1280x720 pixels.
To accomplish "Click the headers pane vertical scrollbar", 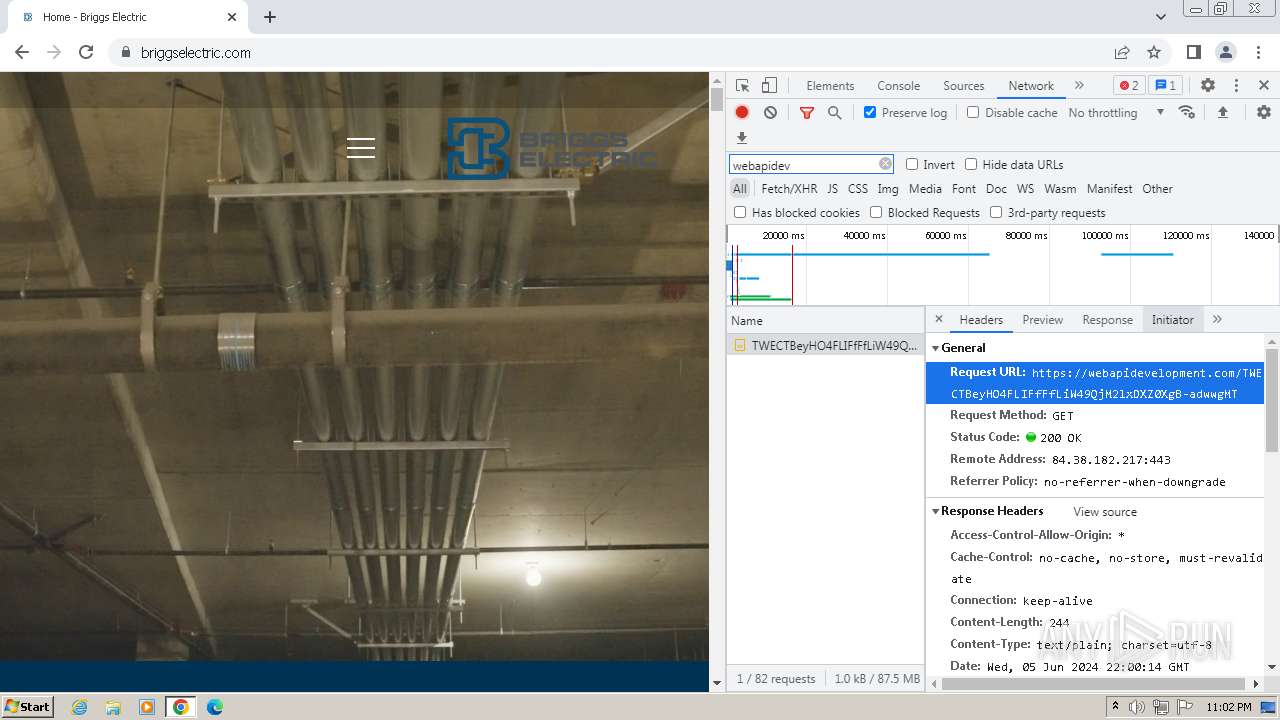I will (x=1272, y=400).
